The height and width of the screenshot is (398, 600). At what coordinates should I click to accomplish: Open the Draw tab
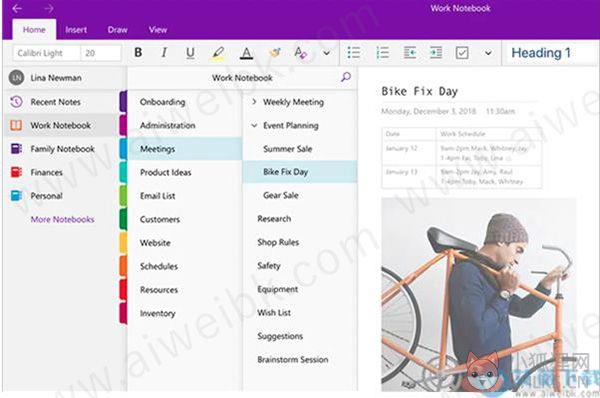tap(117, 29)
